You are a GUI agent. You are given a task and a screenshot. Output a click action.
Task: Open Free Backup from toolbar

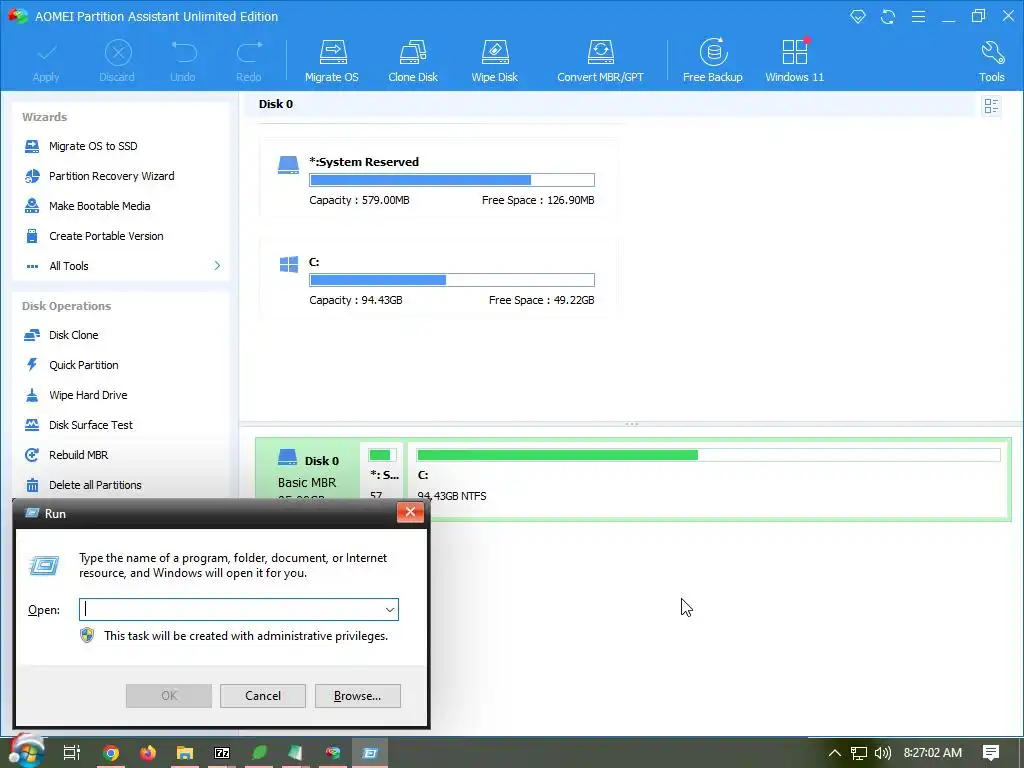712,60
